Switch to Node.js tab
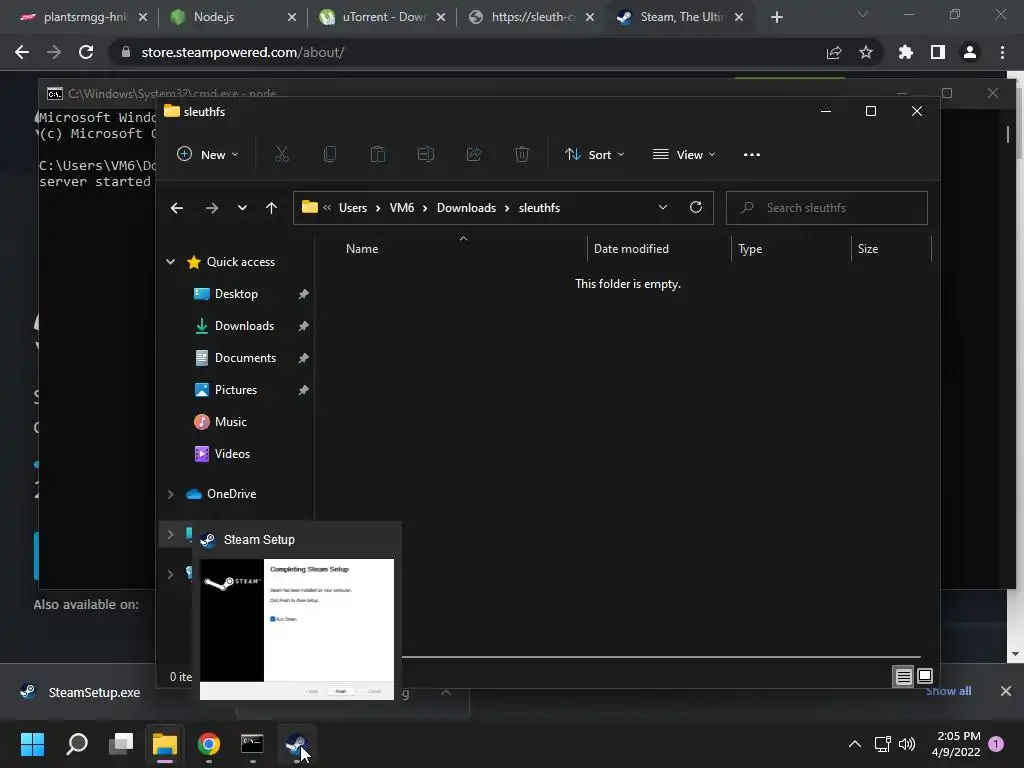1024x768 pixels. click(x=230, y=17)
